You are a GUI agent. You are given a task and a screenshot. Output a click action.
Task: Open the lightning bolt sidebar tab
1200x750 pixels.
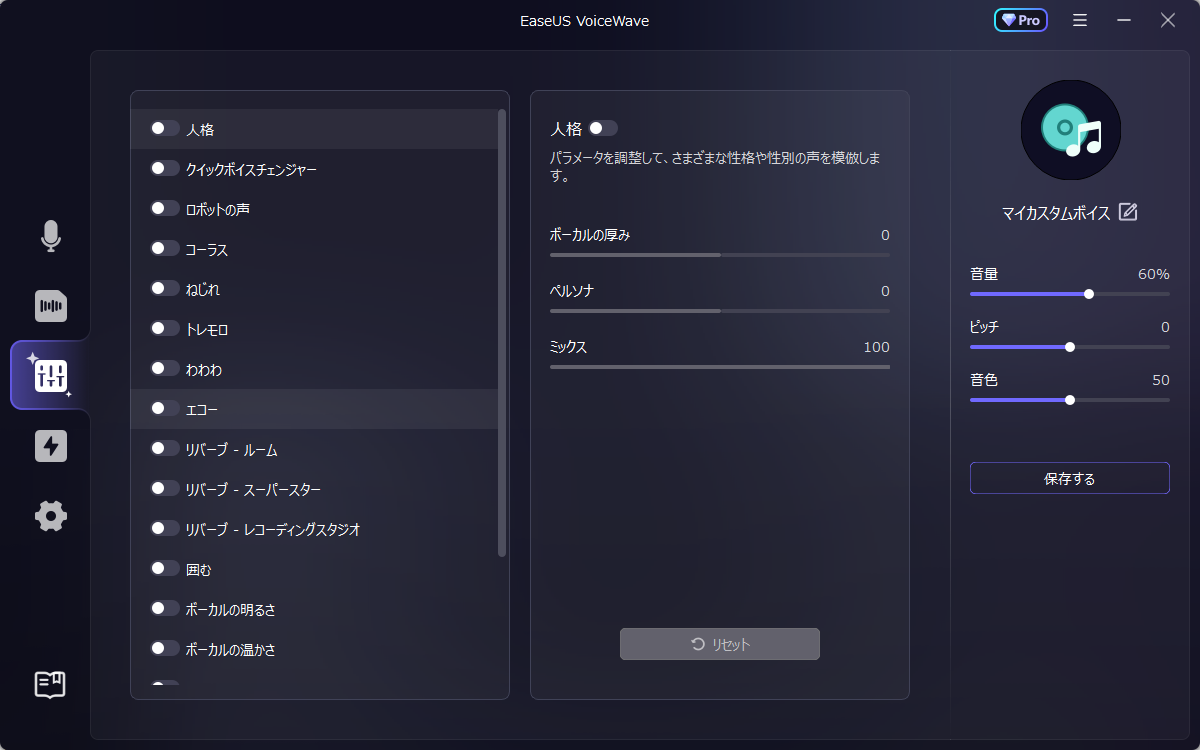[x=51, y=446]
